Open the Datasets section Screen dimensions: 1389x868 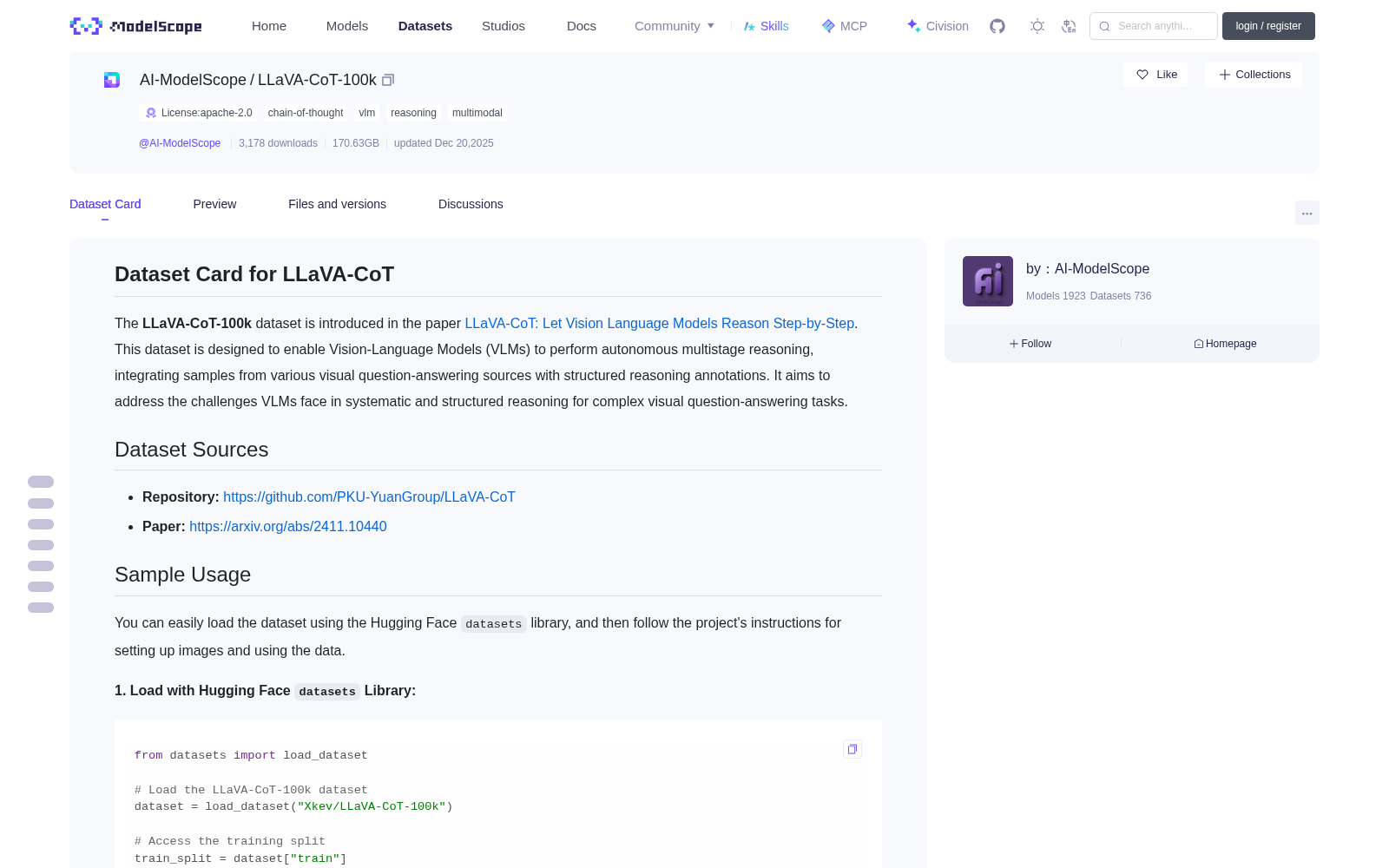tap(425, 26)
